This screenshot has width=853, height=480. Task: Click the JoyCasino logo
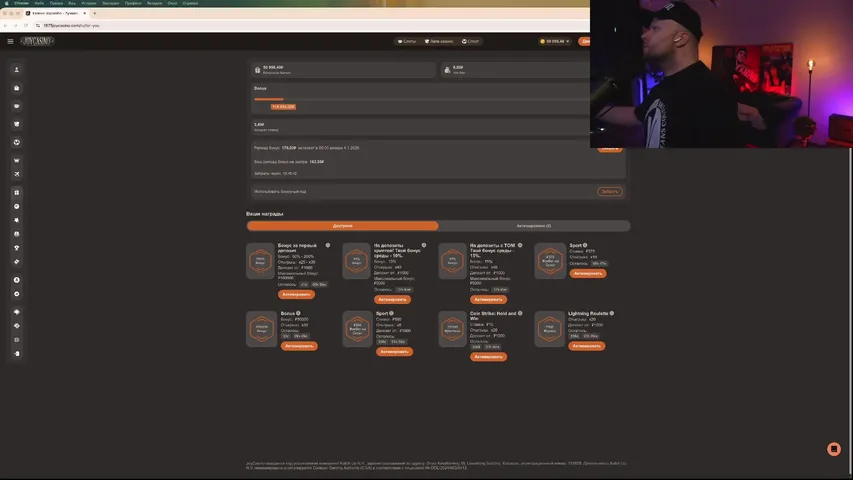37,41
